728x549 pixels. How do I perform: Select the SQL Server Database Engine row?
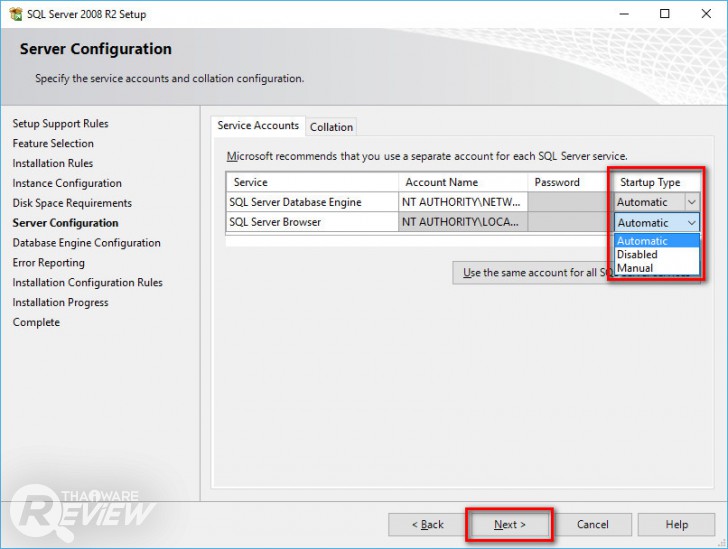click(312, 202)
